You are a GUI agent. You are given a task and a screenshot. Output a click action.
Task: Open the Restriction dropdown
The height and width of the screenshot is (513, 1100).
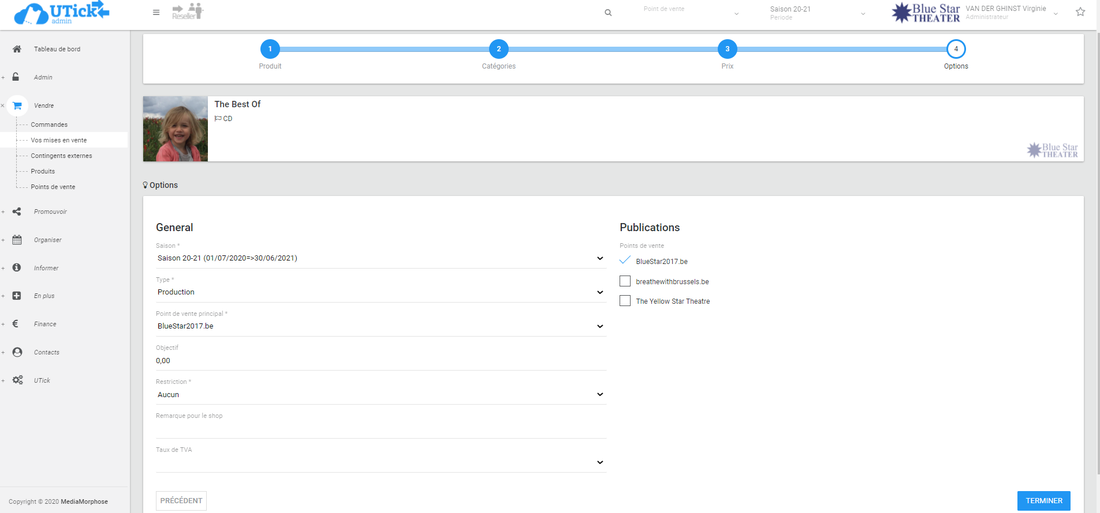pos(380,394)
